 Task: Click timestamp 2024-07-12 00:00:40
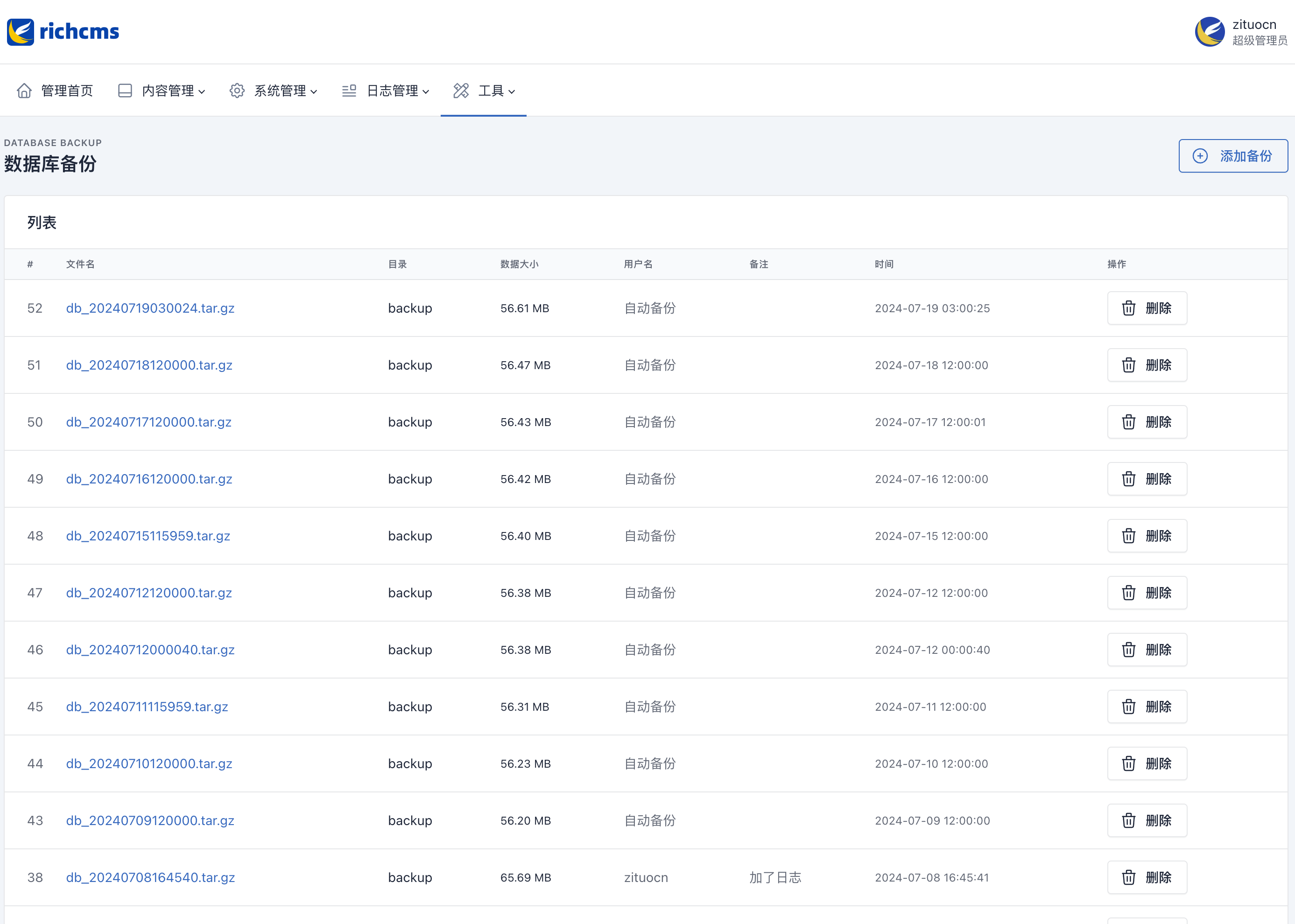932,649
